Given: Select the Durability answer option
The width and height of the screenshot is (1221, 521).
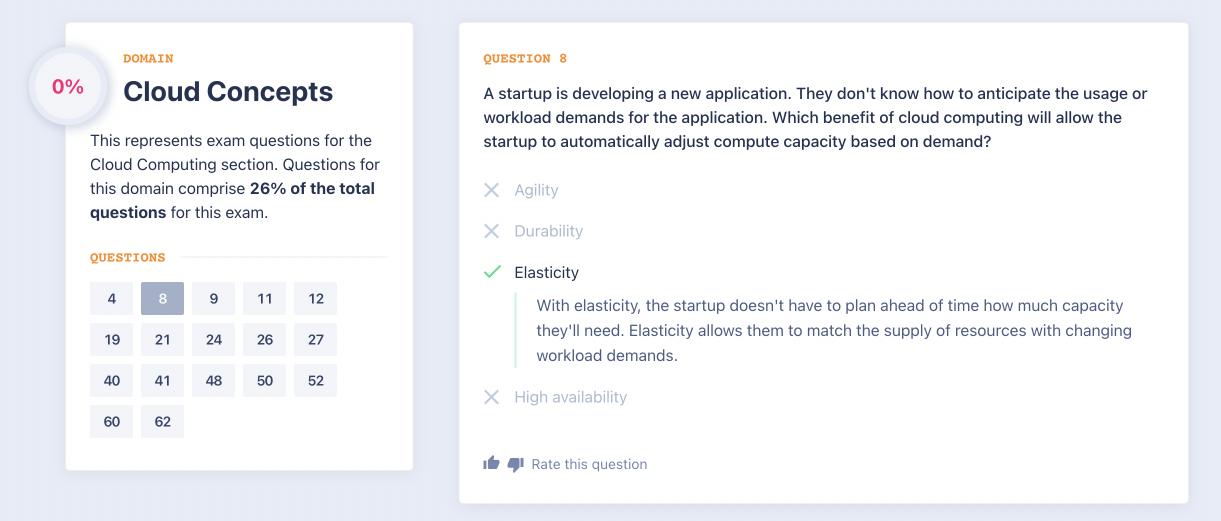Looking at the screenshot, I should click(x=548, y=231).
